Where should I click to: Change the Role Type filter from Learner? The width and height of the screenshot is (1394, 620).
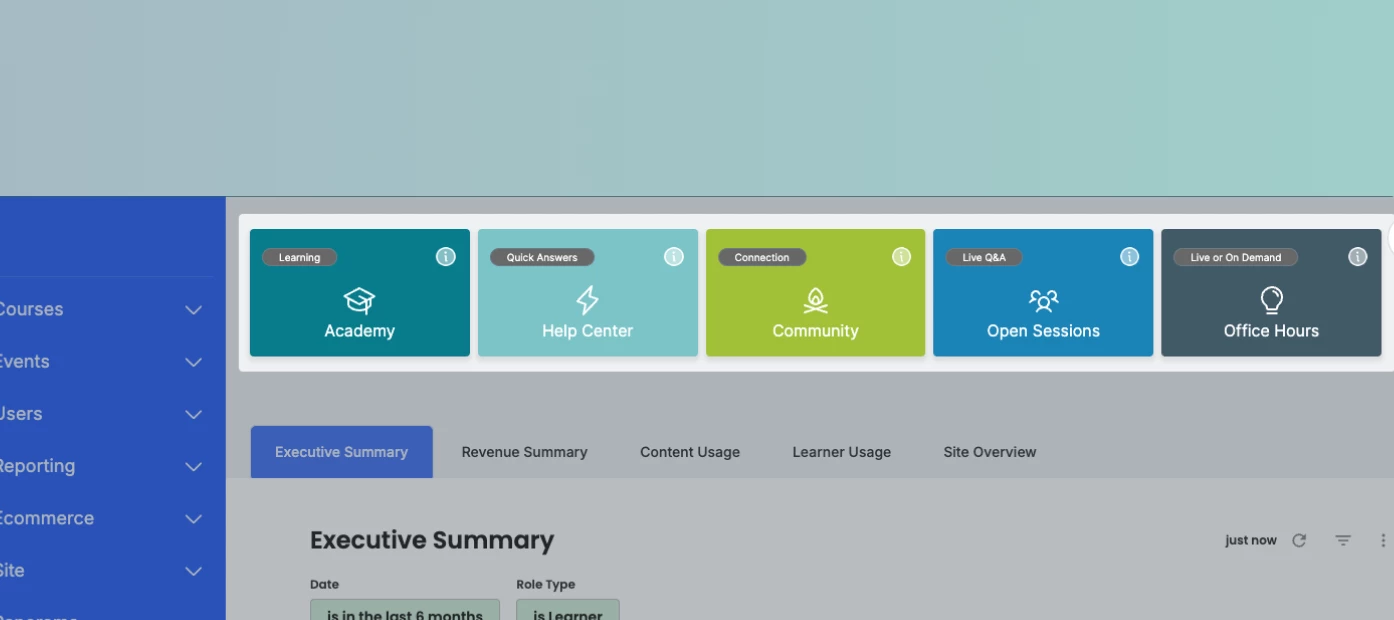coord(567,612)
